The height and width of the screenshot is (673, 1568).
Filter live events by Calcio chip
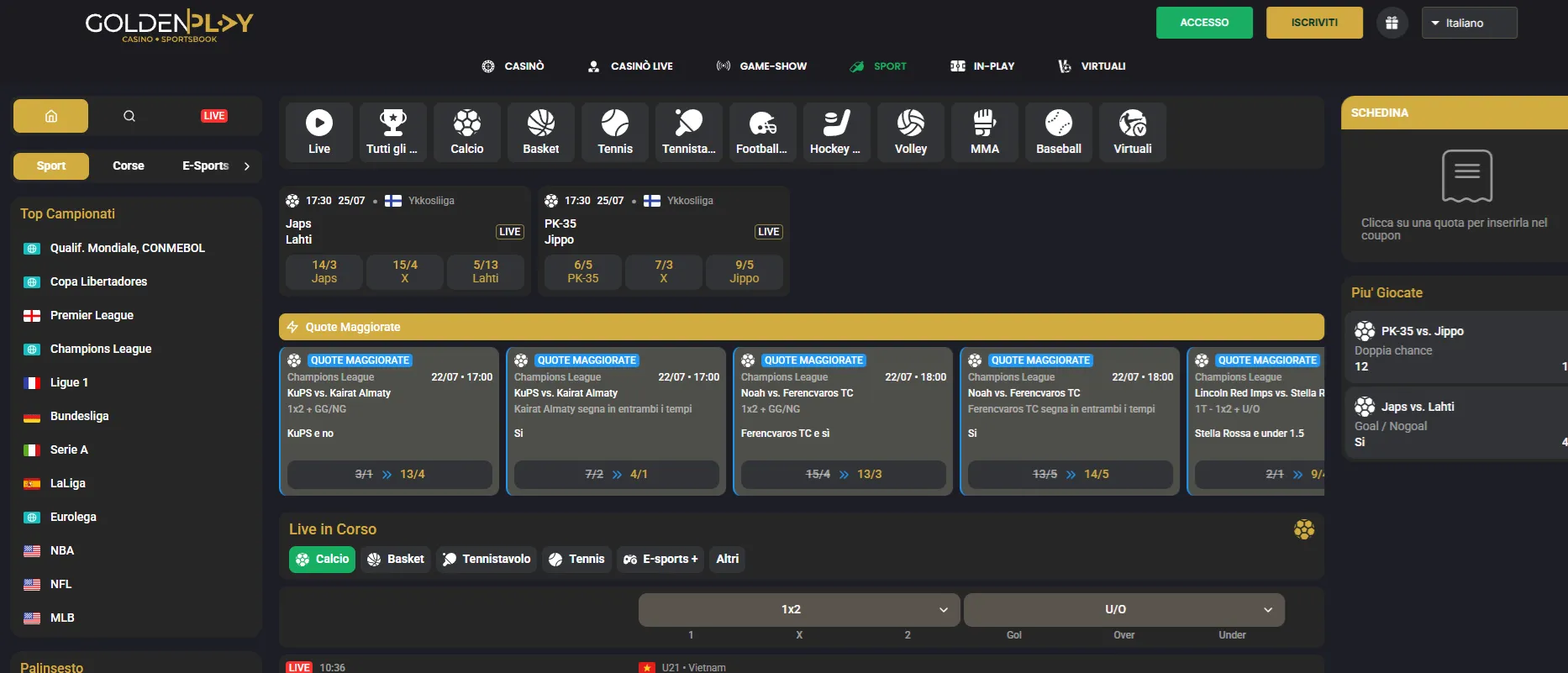click(322, 560)
